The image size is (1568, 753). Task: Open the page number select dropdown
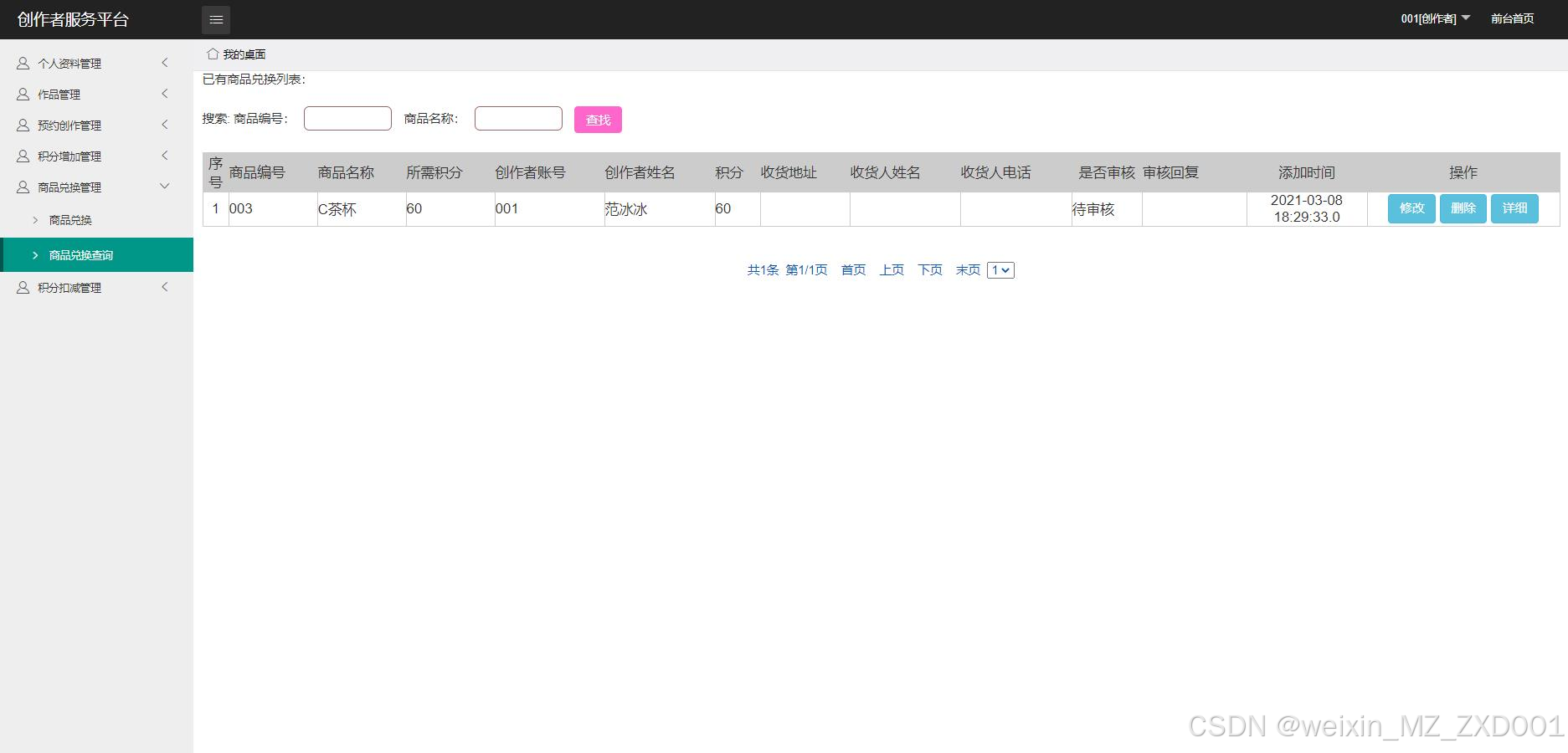[1000, 270]
